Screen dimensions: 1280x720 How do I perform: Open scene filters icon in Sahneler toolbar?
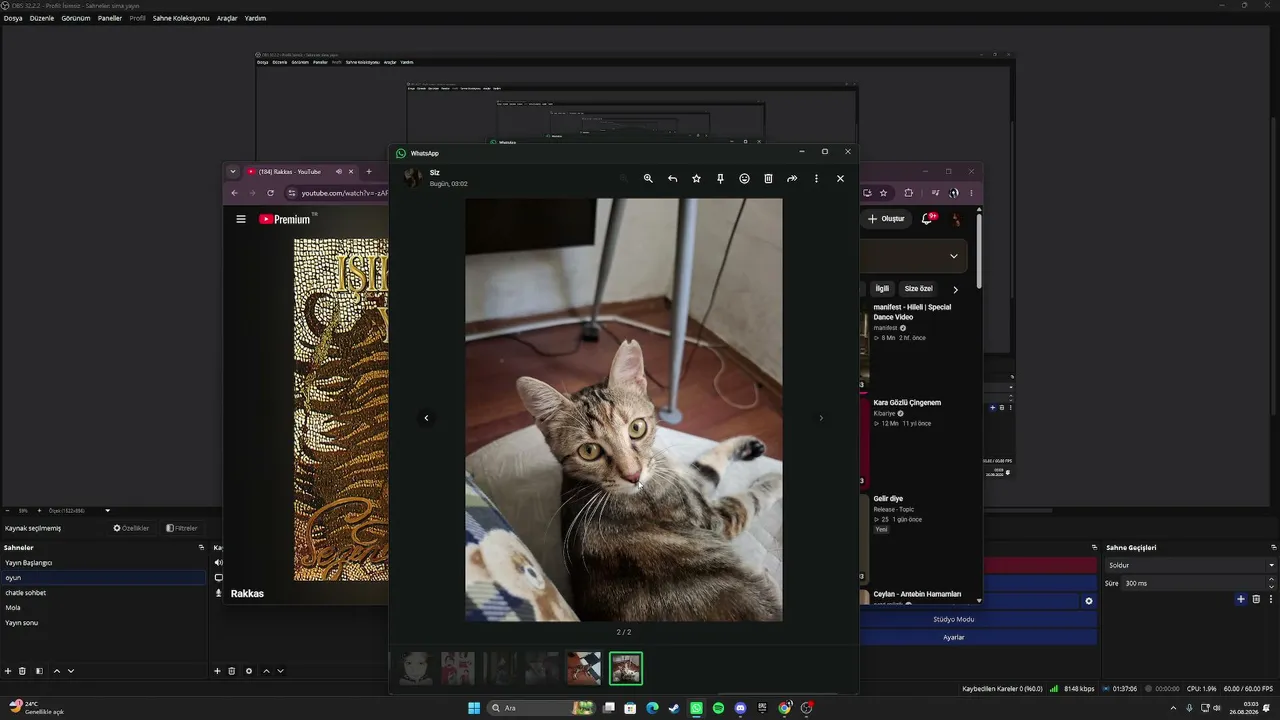pyautogui.click(x=39, y=671)
